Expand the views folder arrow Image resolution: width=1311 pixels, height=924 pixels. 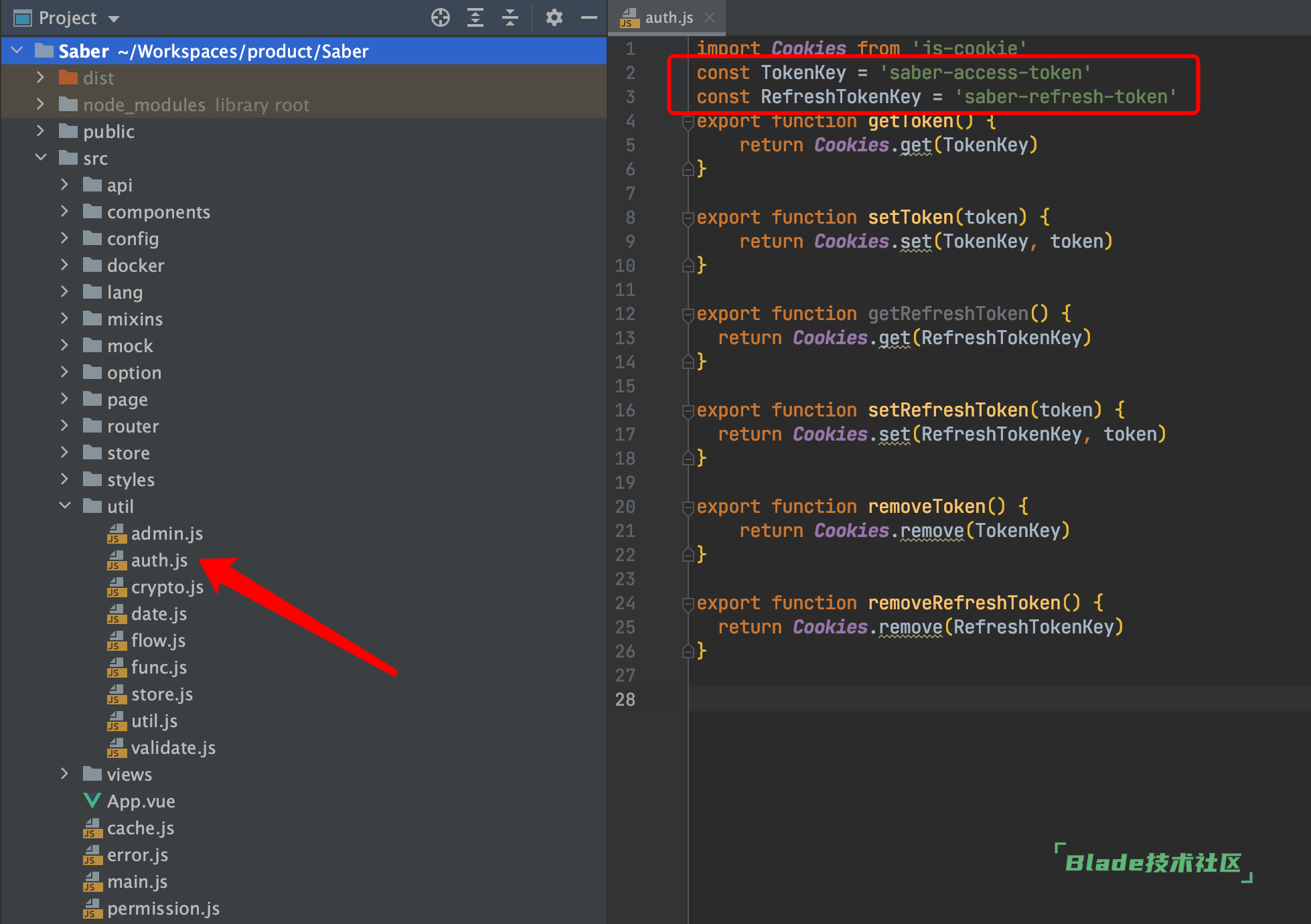point(64,774)
